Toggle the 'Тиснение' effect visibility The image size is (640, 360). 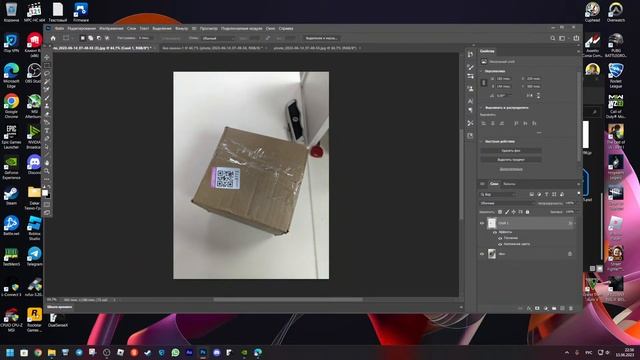click(500, 238)
